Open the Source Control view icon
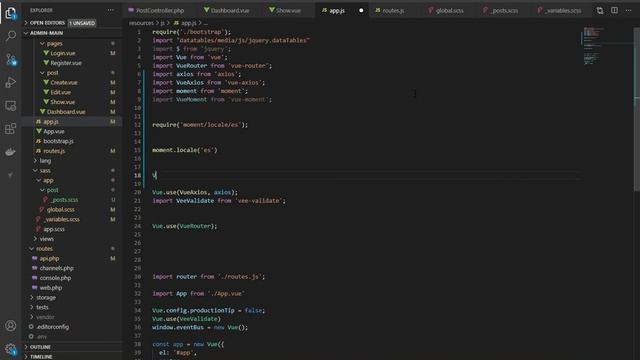This screenshot has height=360, width=640. click(11, 60)
